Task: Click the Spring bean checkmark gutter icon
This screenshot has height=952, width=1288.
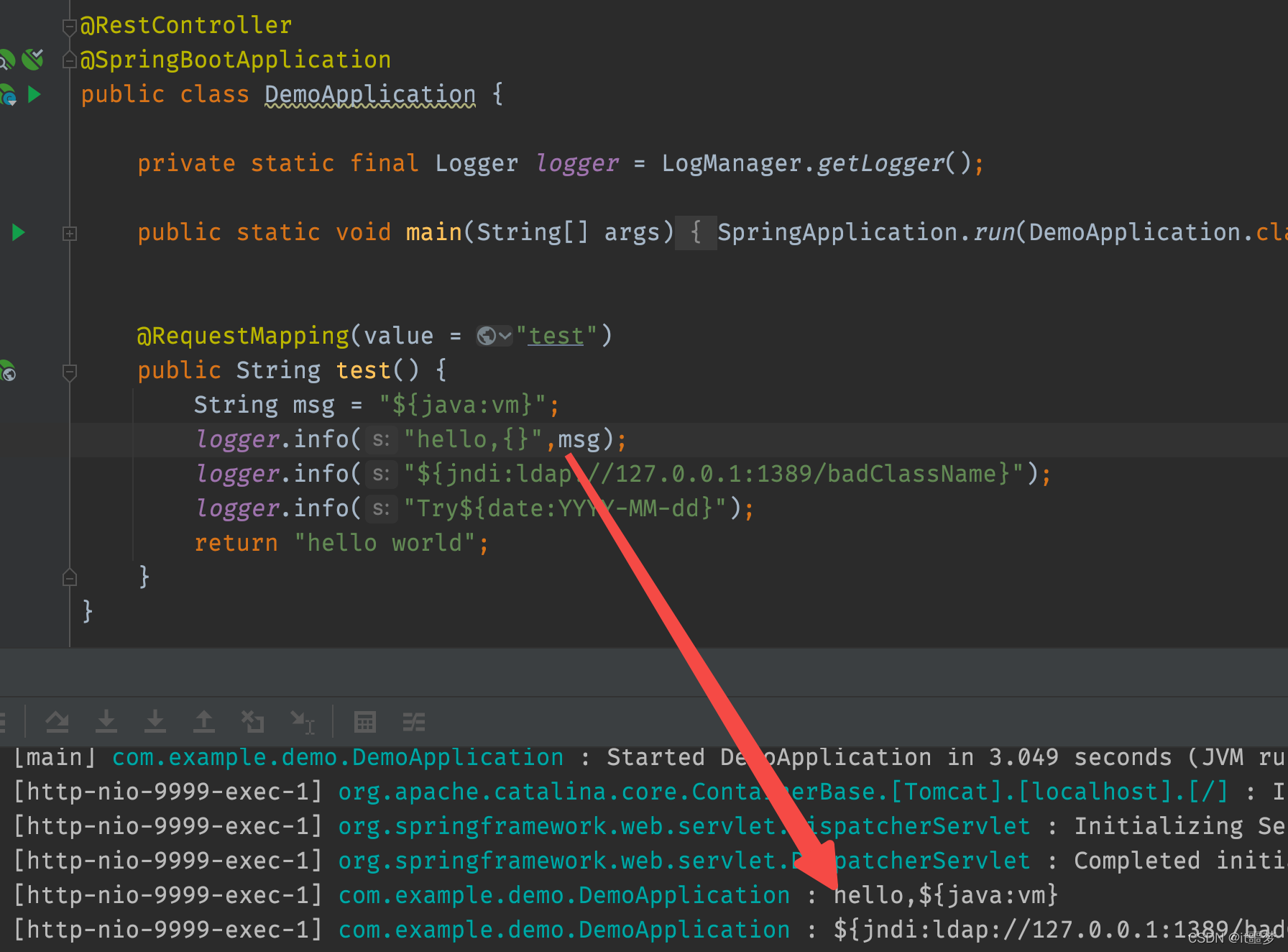Action: click(32, 59)
